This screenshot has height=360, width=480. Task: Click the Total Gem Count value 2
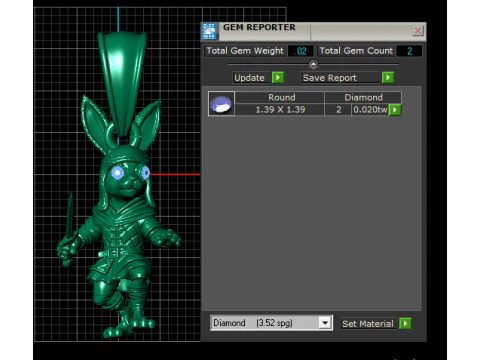(x=409, y=51)
